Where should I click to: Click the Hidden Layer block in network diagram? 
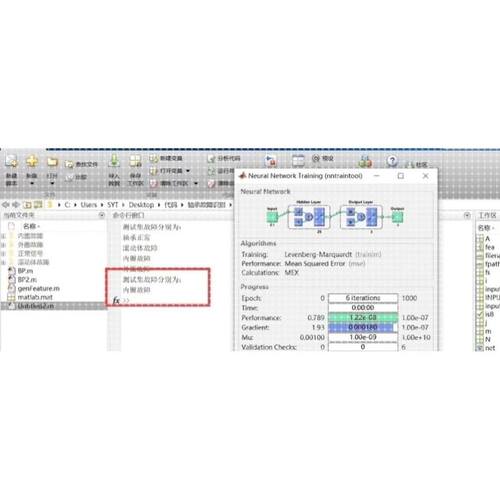point(309,217)
